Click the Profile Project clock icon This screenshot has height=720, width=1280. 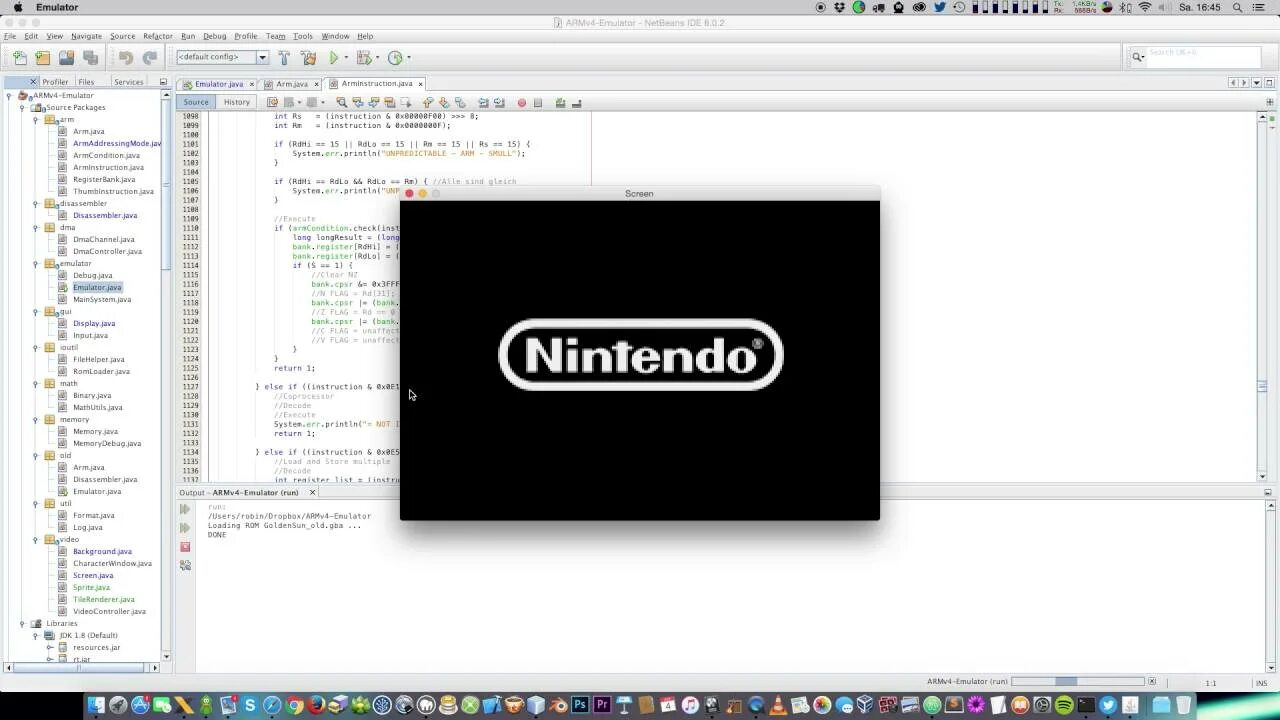click(395, 58)
